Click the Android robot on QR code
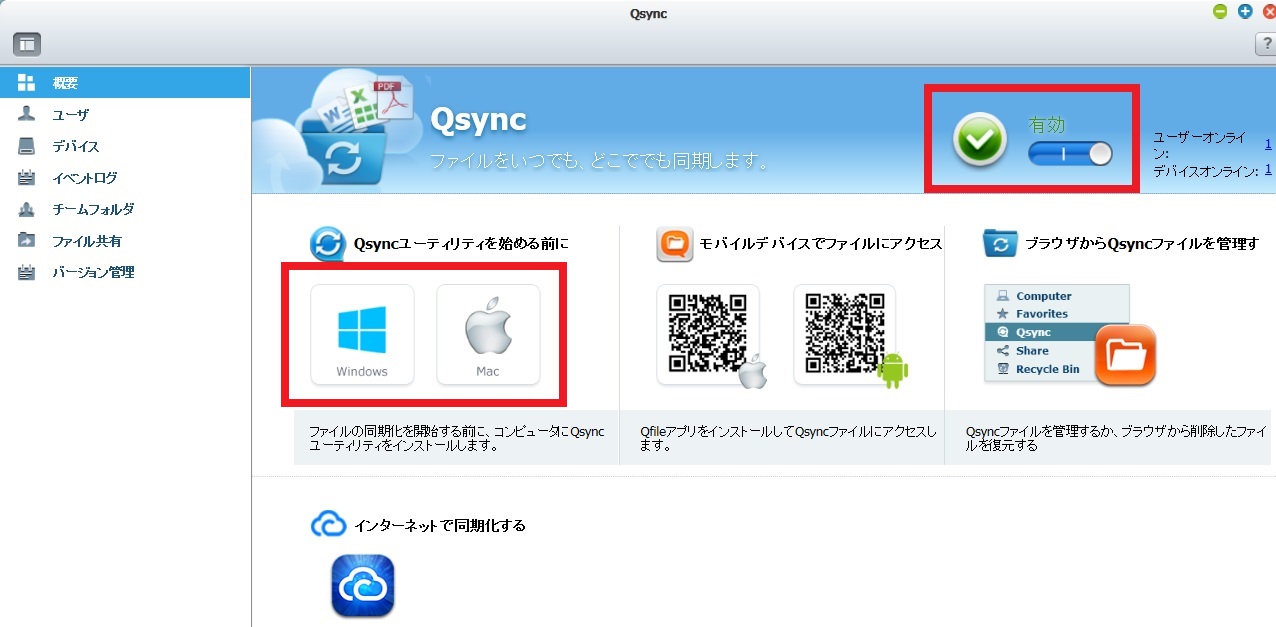Image resolution: width=1276 pixels, height=627 pixels. [891, 371]
